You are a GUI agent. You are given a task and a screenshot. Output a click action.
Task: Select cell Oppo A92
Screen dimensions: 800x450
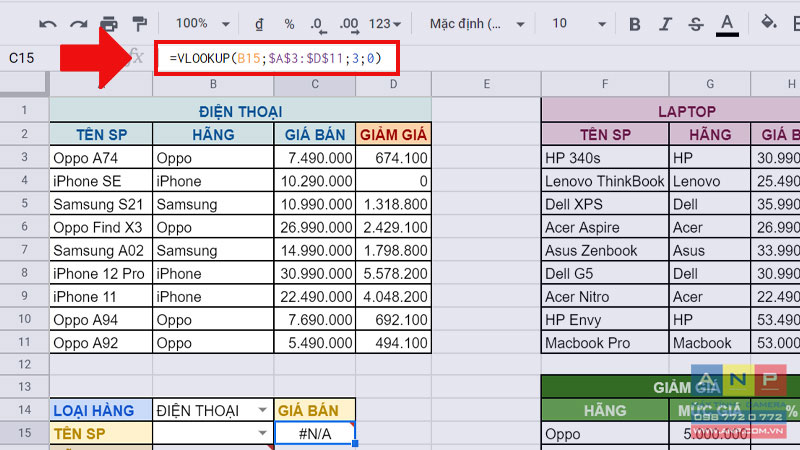click(x=101, y=342)
